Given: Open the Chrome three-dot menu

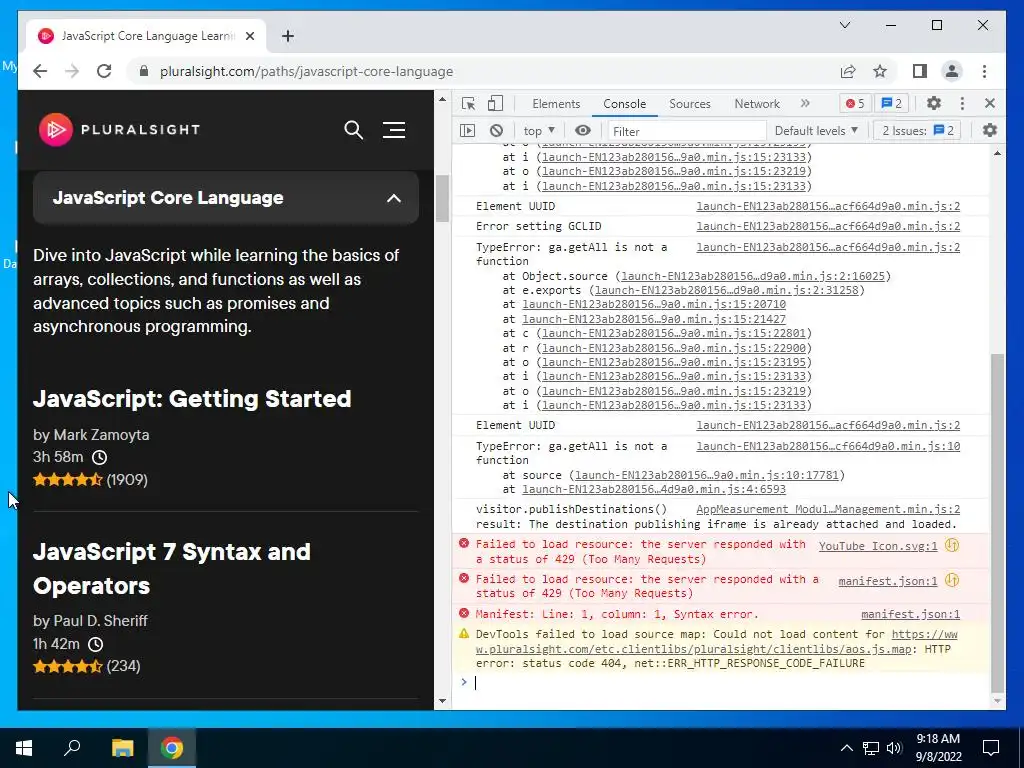Looking at the screenshot, I should [984, 71].
